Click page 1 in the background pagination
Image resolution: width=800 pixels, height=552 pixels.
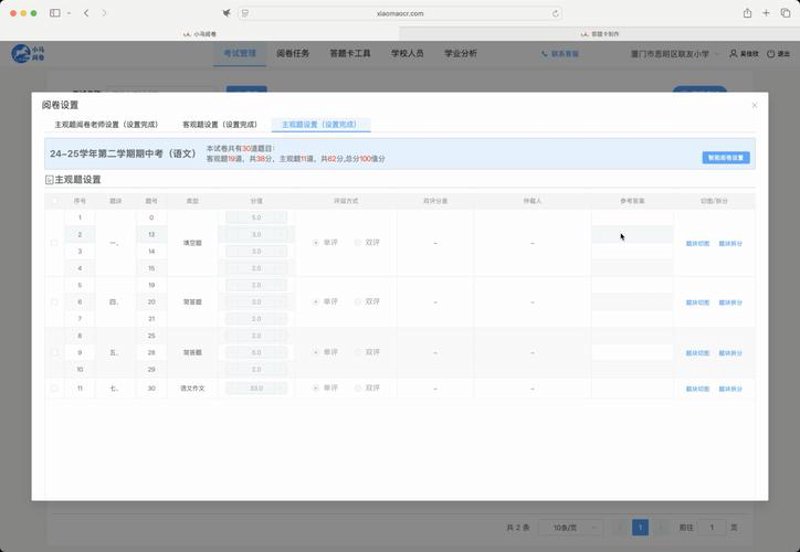[640, 528]
